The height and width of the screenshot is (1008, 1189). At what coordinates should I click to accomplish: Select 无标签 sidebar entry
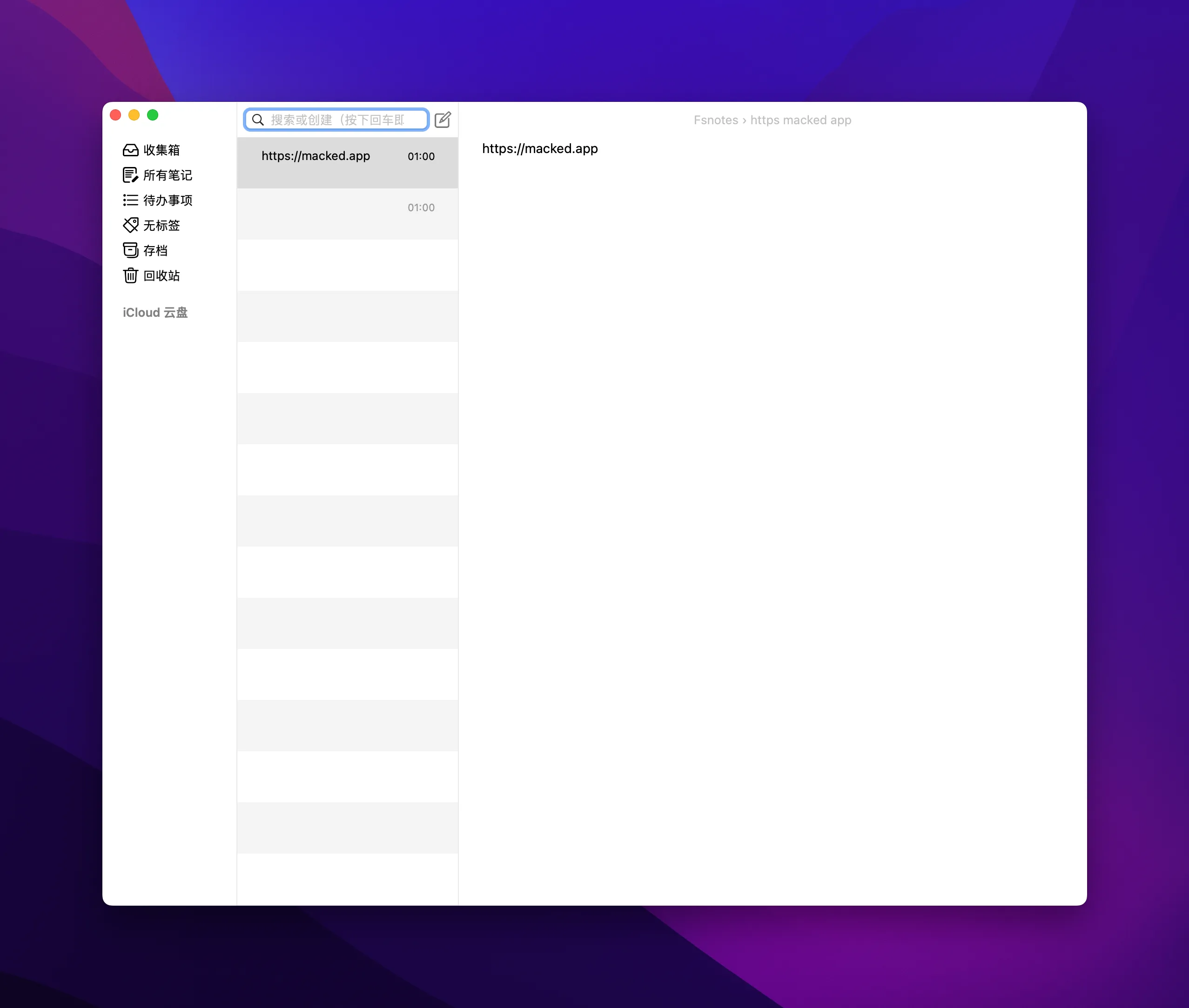tap(161, 225)
